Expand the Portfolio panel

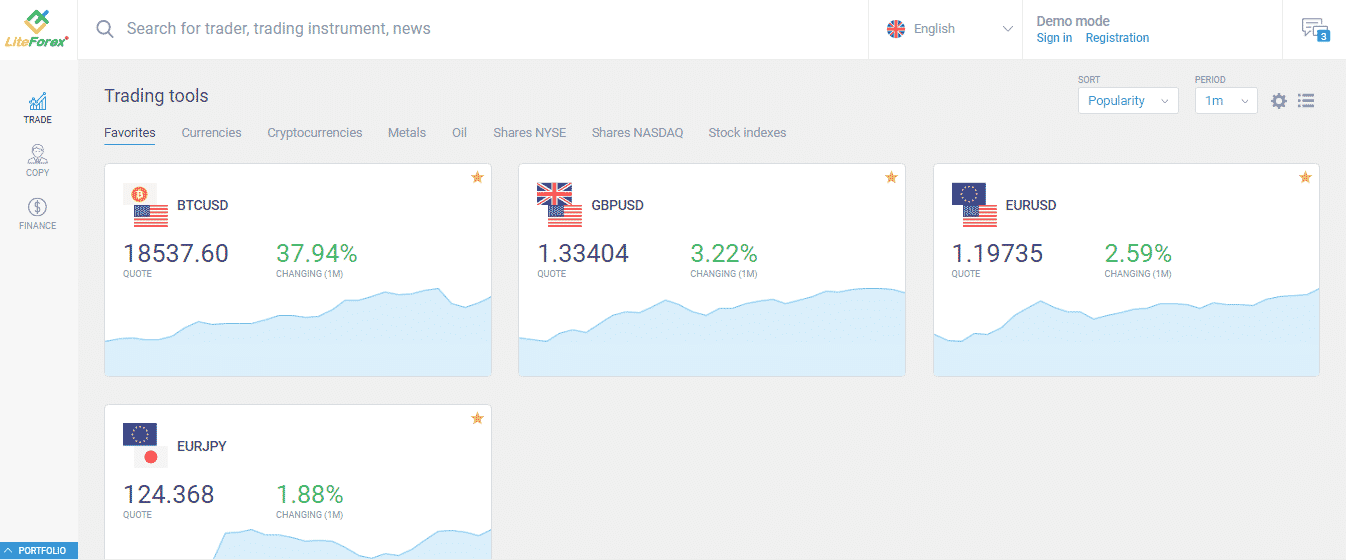(38, 551)
